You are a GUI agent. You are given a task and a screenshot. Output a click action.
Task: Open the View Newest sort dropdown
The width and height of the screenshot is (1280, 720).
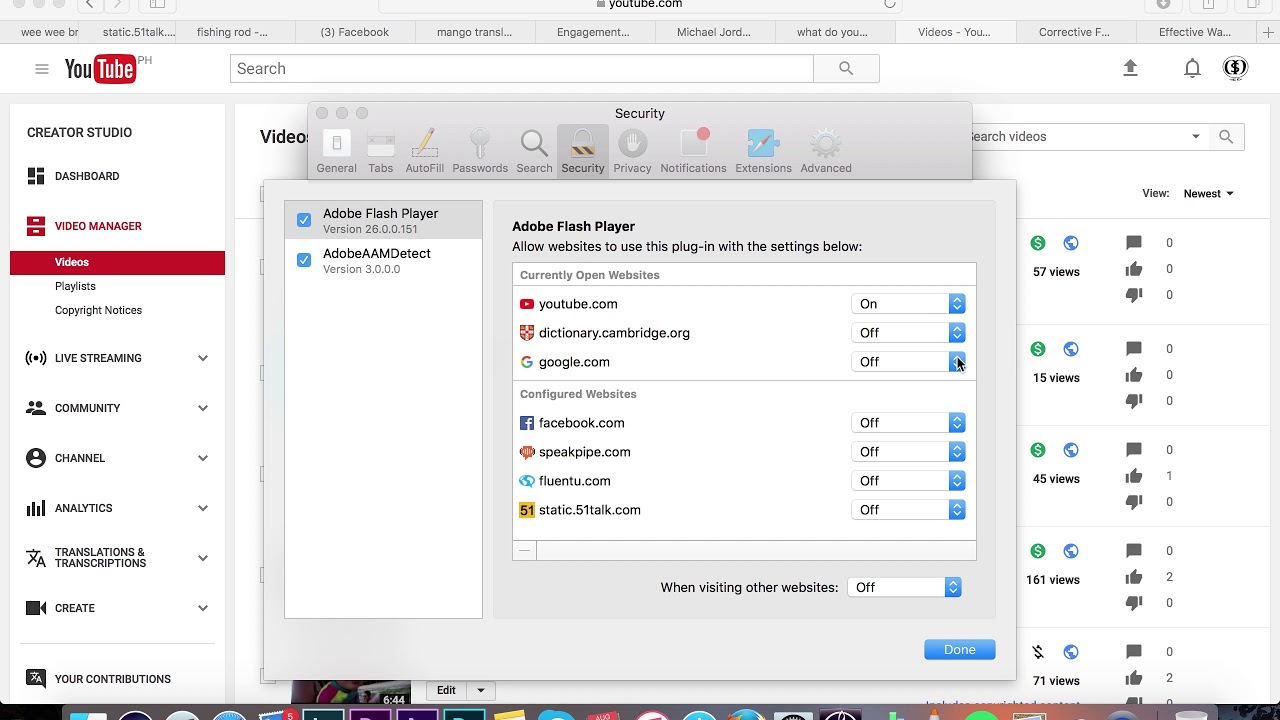(1208, 194)
